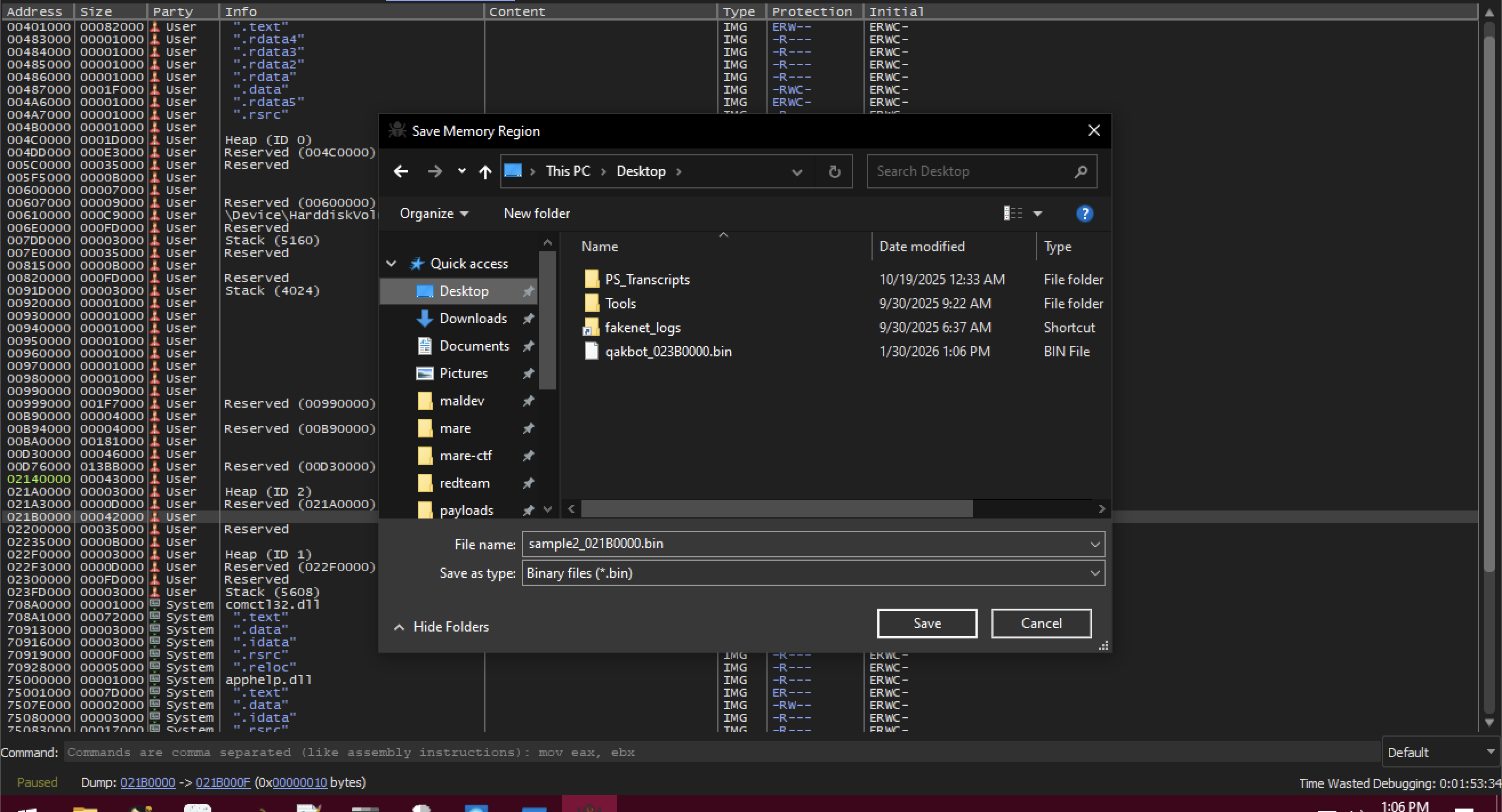The width and height of the screenshot is (1502, 812).
Task: Open the maldev pinned folder
Action: point(461,400)
